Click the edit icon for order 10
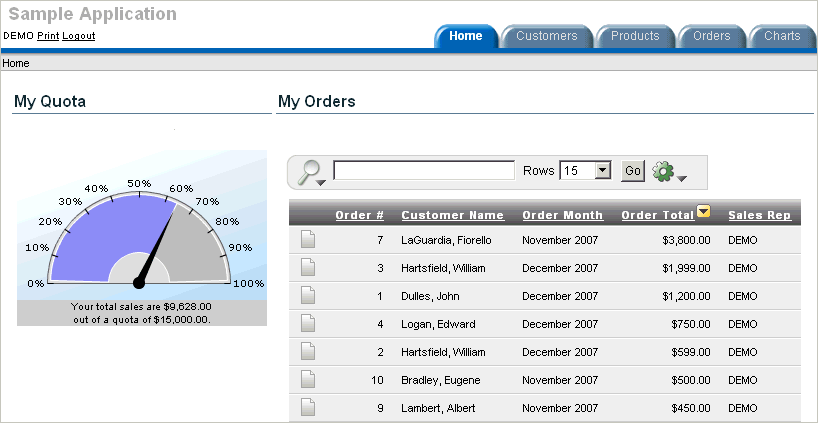This screenshot has width=818, height=423. click(x=308, y=380)
